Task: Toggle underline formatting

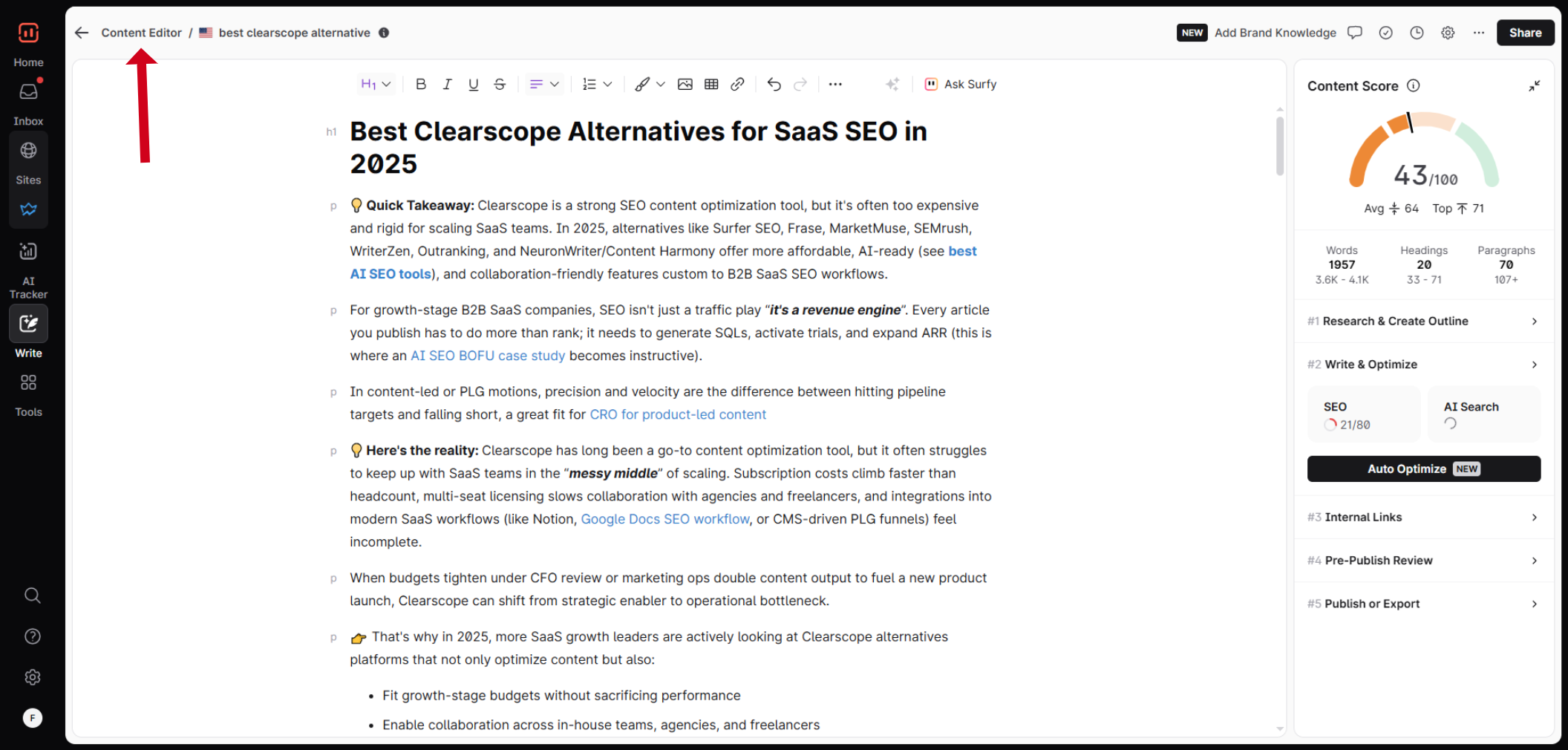Action: pos(473,85)
